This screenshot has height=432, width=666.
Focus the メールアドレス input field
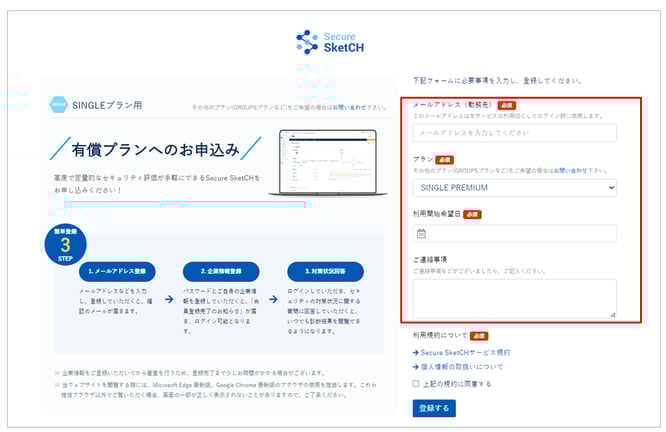(514, 133)
